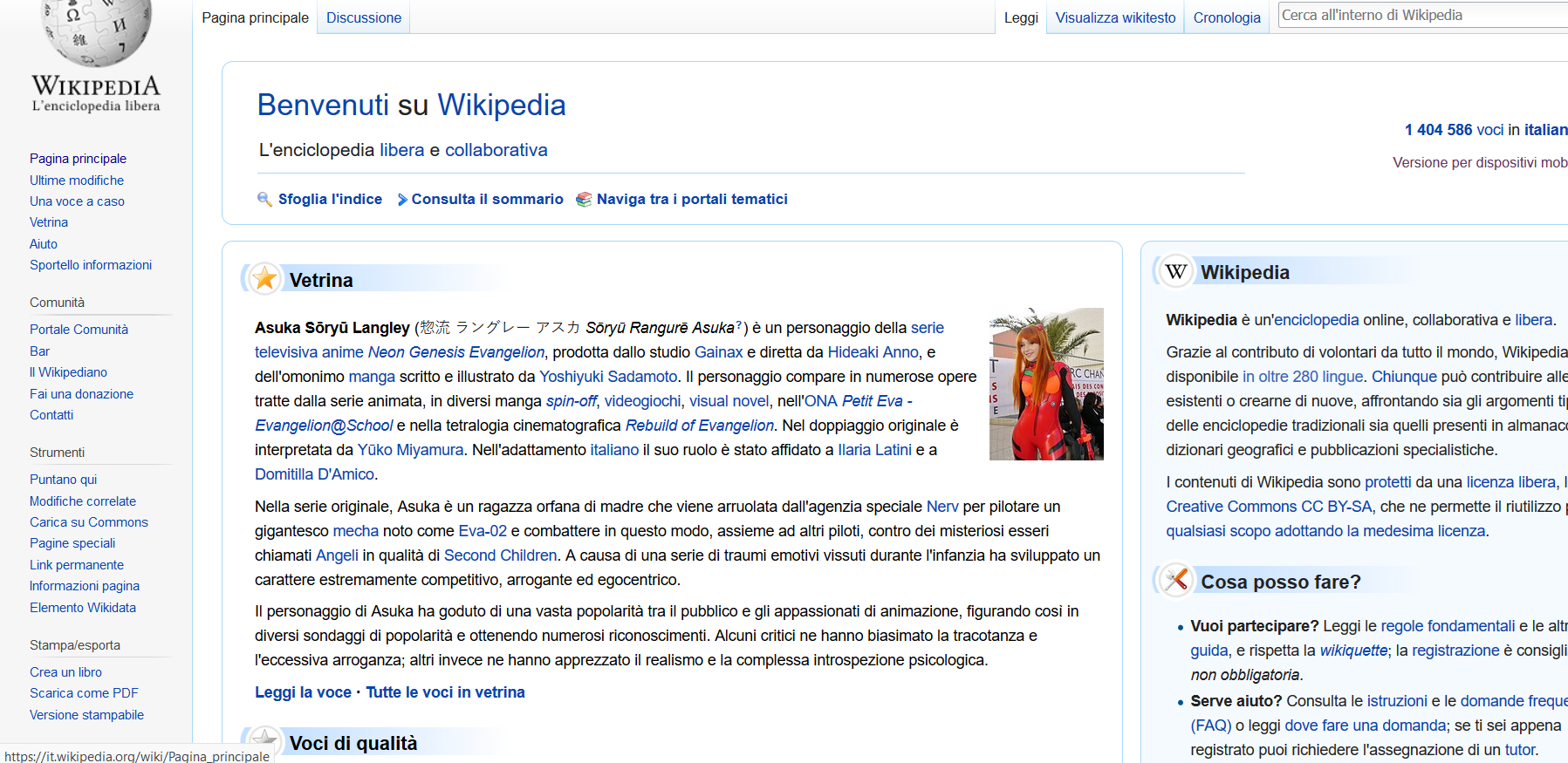Open the Asuka cosplay thumbnail image

tap(1045, 384)
